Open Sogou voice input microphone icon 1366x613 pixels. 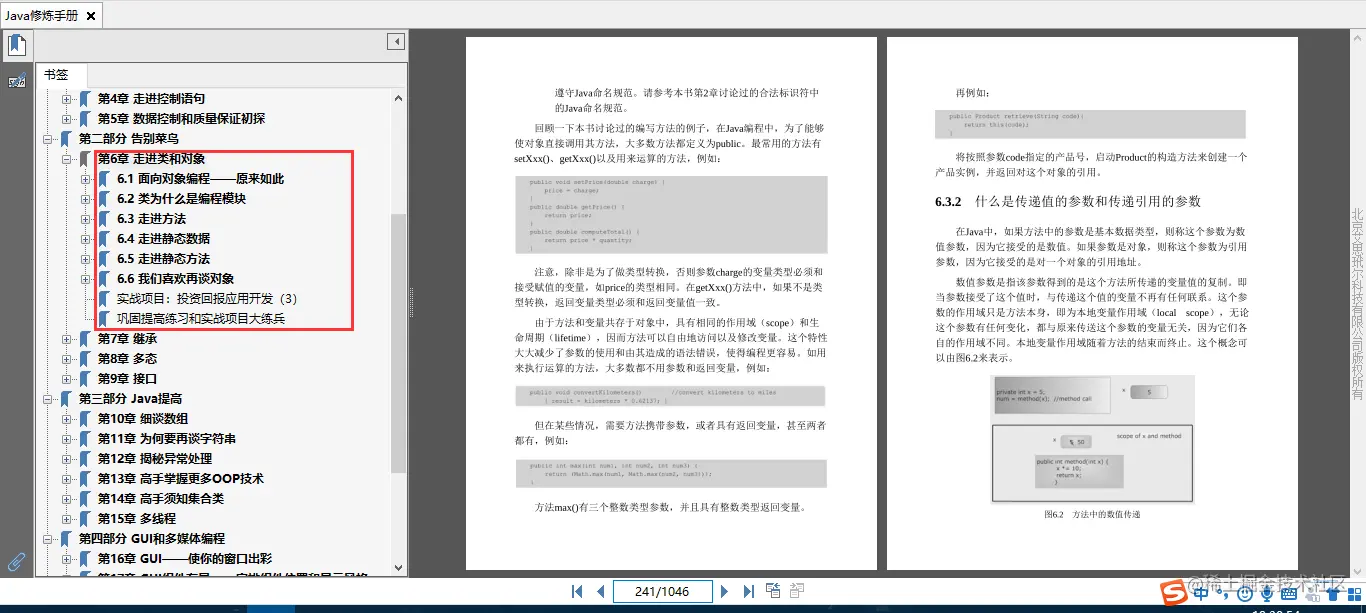click(1267, 594)
